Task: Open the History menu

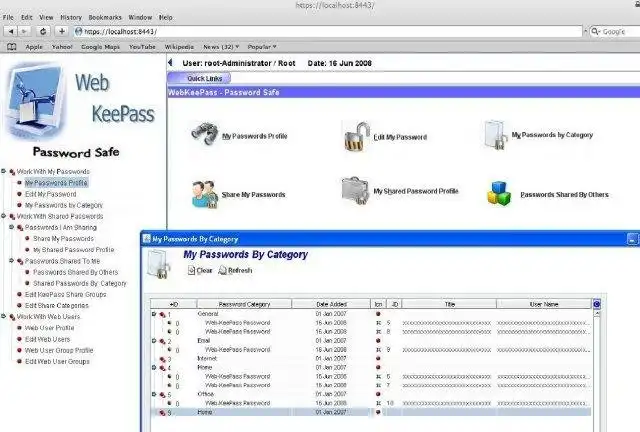Action: pos(71,18)
